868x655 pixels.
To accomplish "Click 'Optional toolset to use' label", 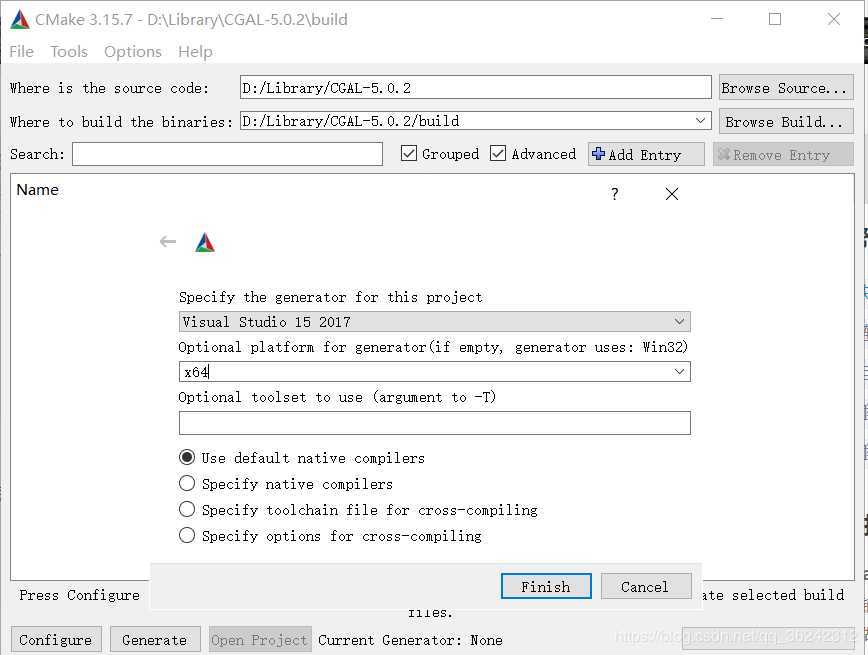I will point(337,397).
